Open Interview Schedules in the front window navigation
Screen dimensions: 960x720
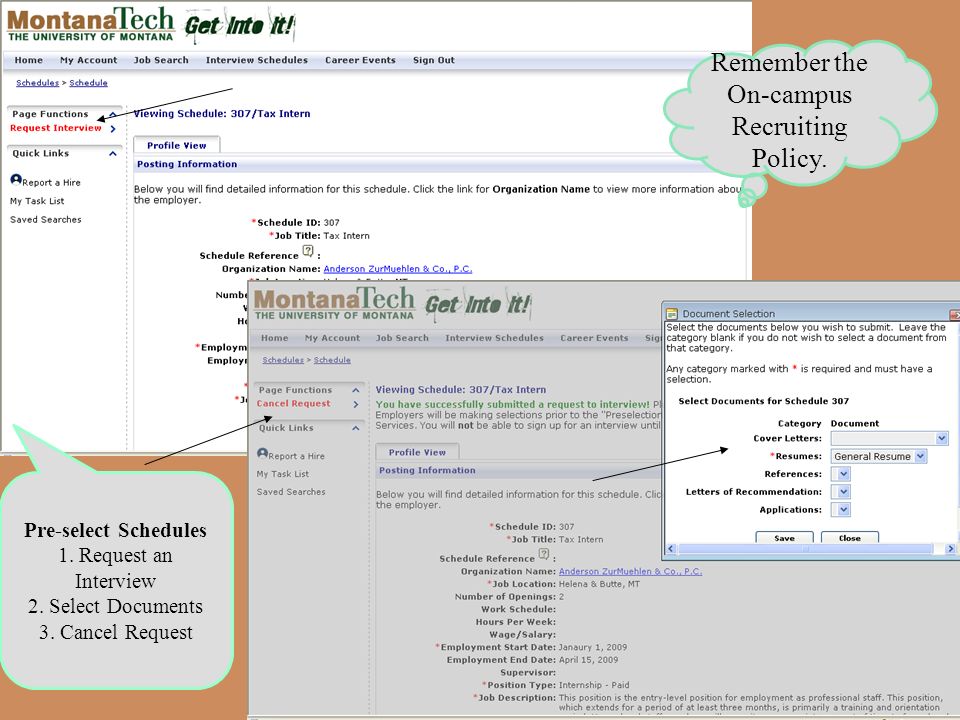(x=494, y=338)
